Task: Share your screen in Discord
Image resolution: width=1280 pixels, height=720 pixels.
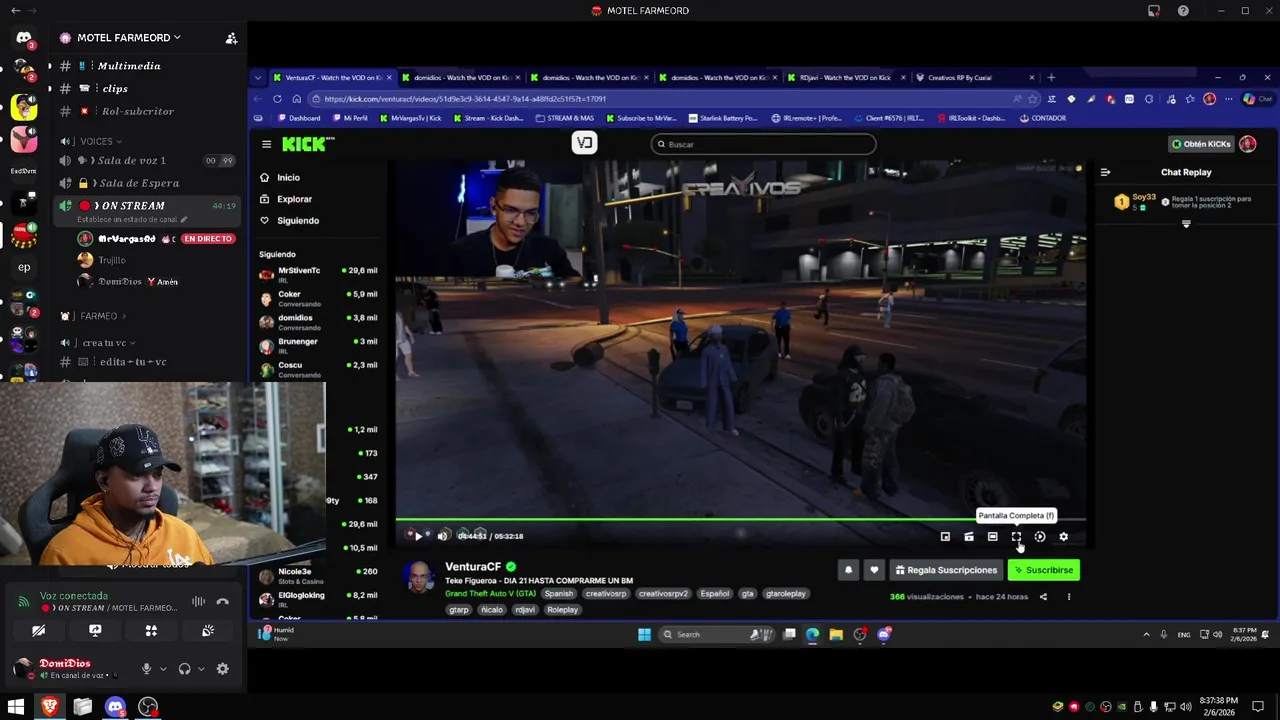Action: click(95, 631)
